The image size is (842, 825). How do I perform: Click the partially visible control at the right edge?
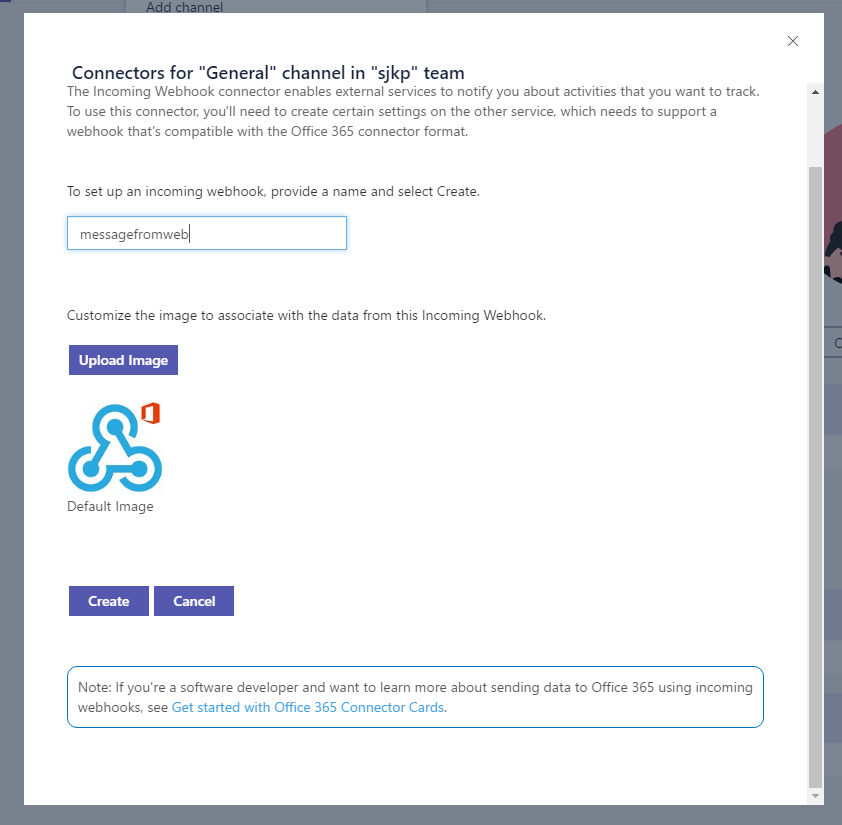(x=837, y=343)
